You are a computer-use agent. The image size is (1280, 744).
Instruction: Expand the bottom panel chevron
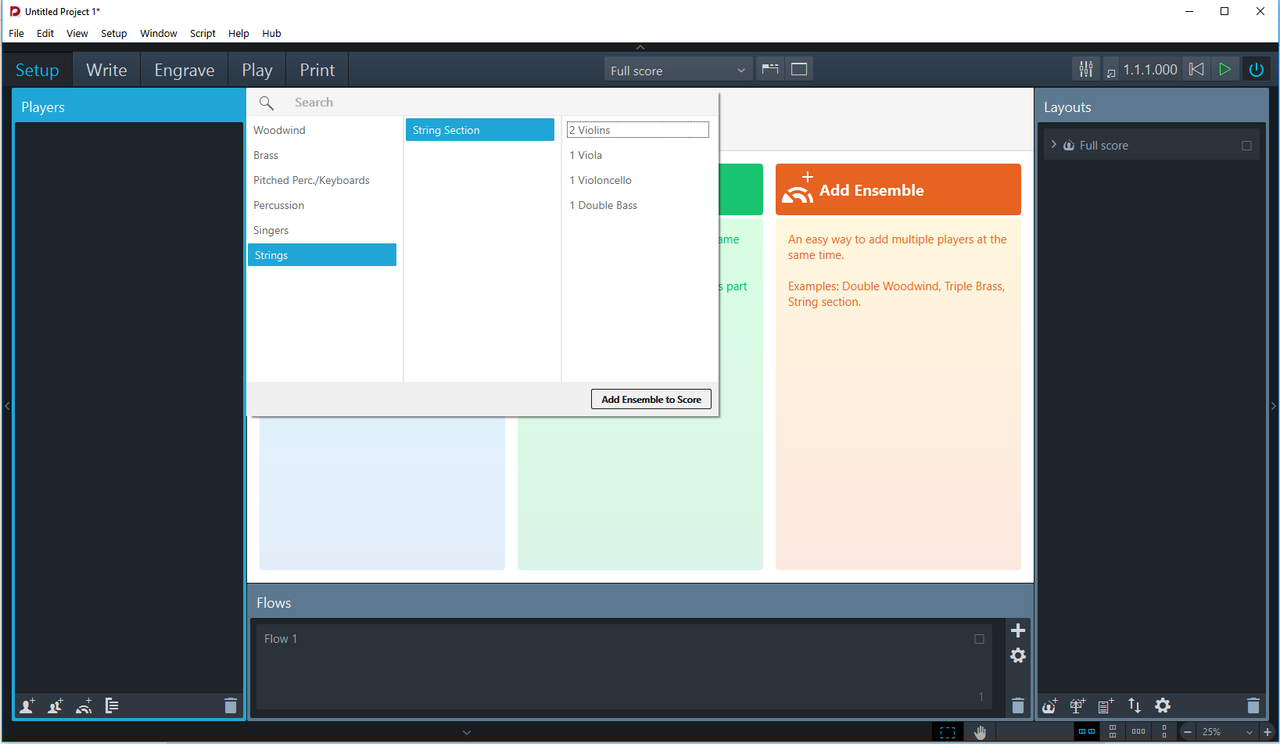[x=466, y=732]
